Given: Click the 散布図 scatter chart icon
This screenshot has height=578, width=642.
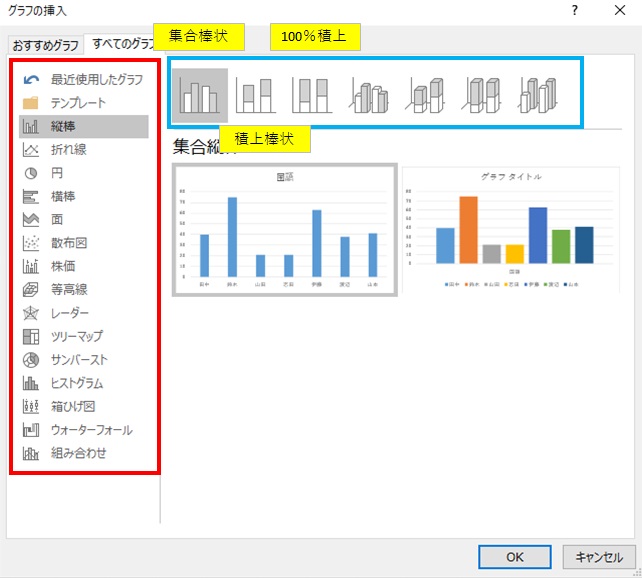Looking at the screenshot, I should coord(31,243).
